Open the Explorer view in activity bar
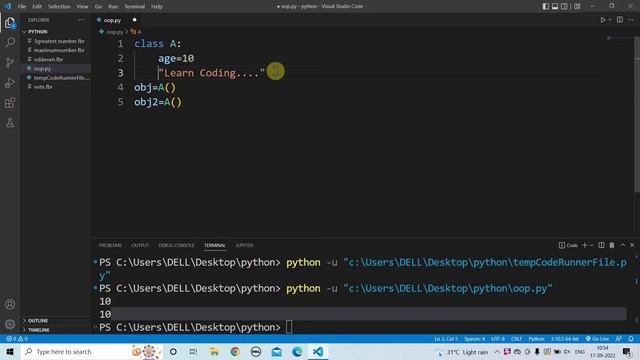Viewport: 640px width, 360px height. click(10, 23)
